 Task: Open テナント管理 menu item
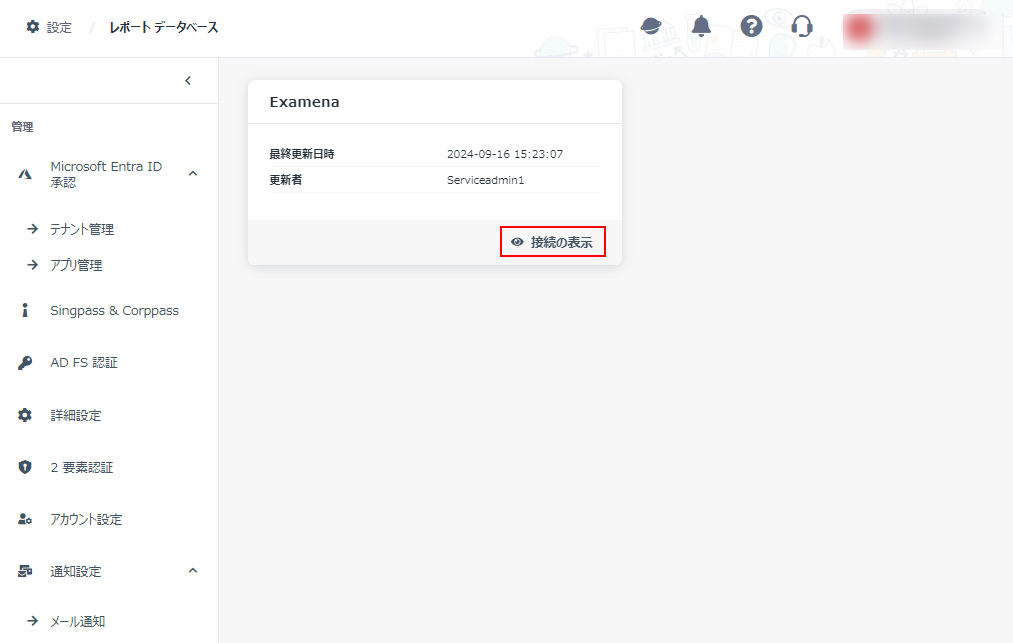click(82, 229)
